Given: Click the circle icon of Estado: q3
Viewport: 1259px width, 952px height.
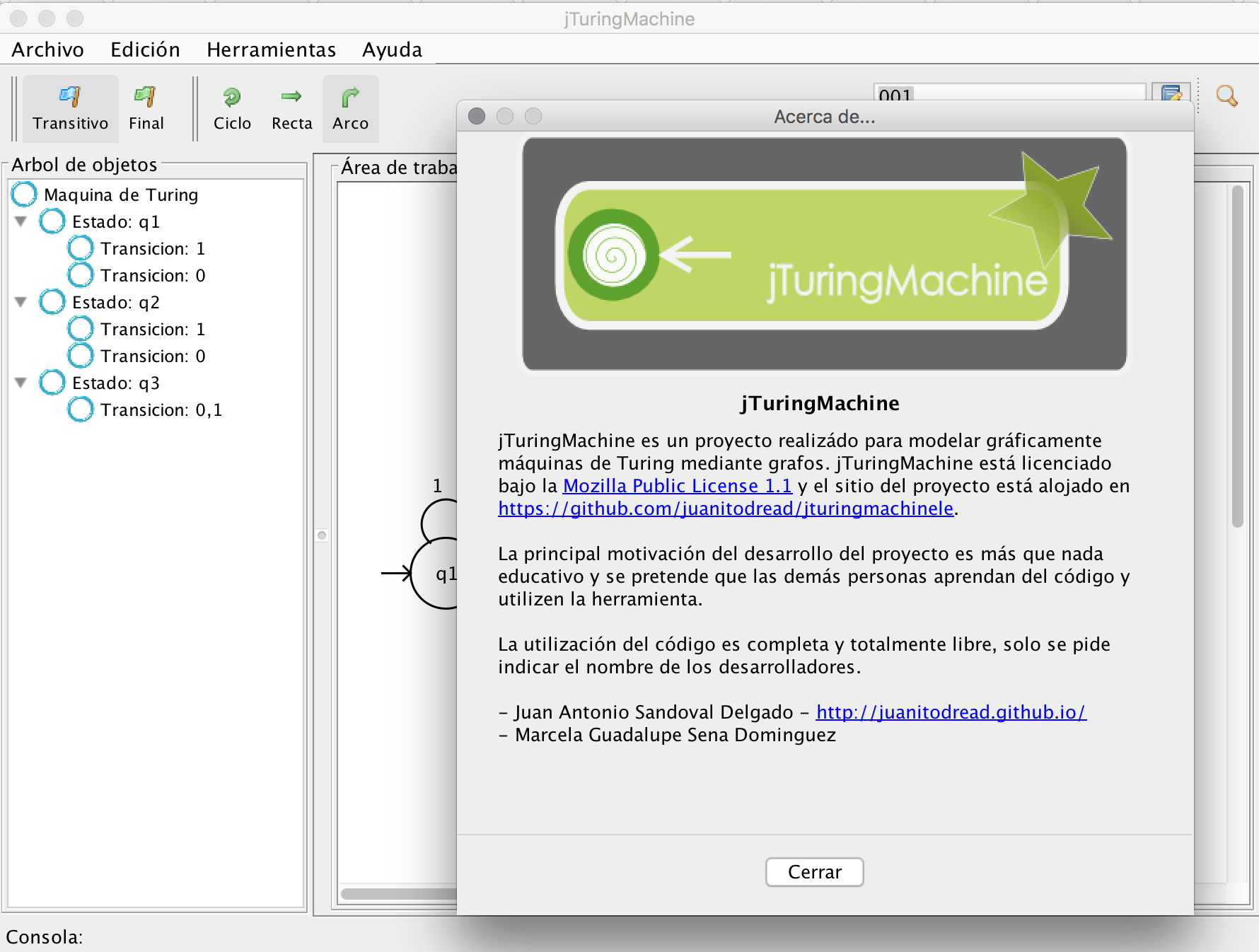Looking at the screenshot, I should (52, 382).
